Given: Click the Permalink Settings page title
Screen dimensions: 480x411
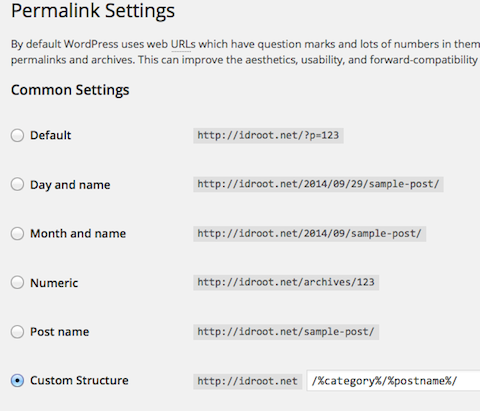Looking at the screenshot, I should (x=93, y=11).
